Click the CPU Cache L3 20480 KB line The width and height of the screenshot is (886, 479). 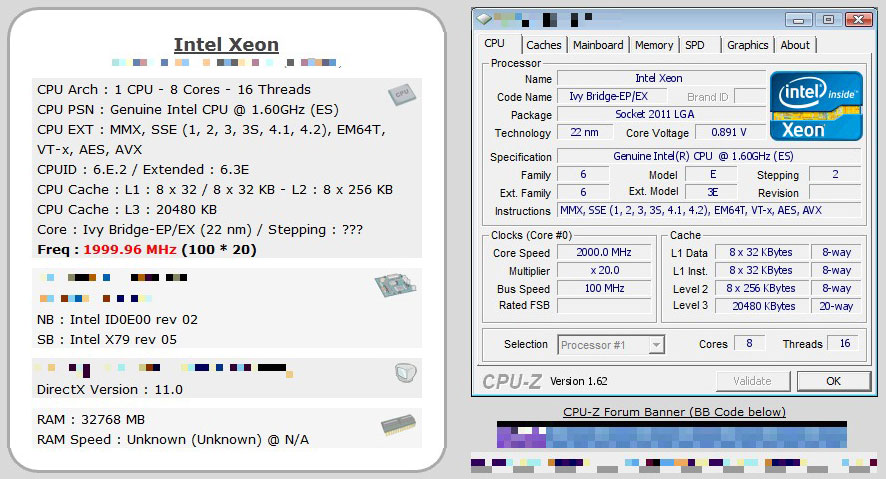(x=127, y=210)
